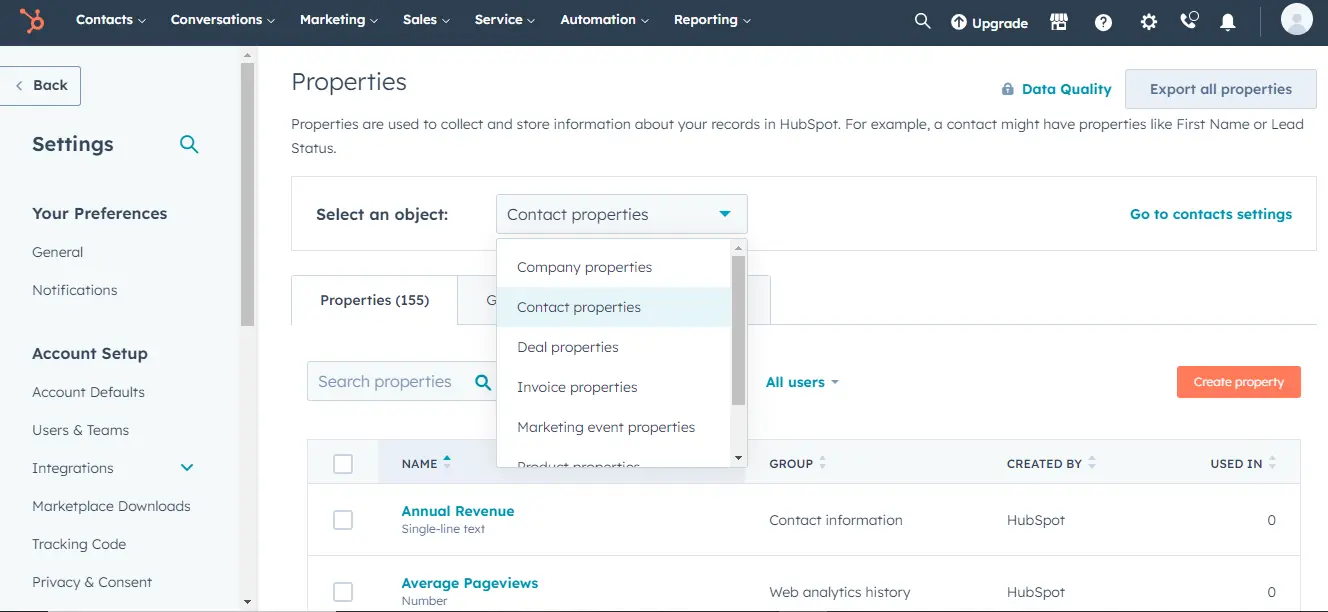Open the Average Pageviews property link
This screenshot has height=612, width=1328.
coord(470,583)
